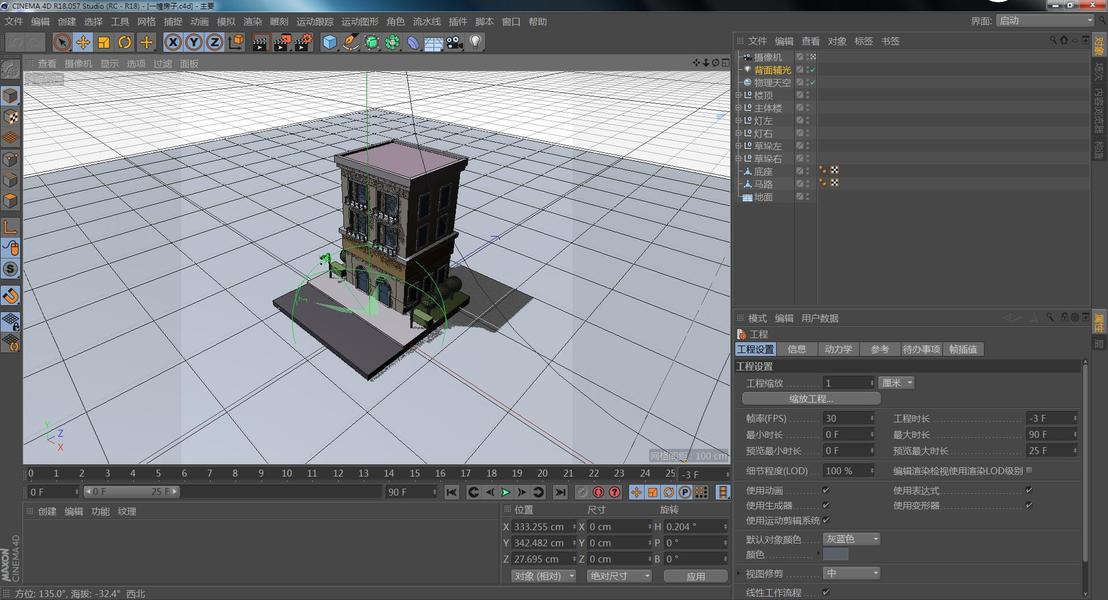Open the deformer capsule icon

point(413,43)
